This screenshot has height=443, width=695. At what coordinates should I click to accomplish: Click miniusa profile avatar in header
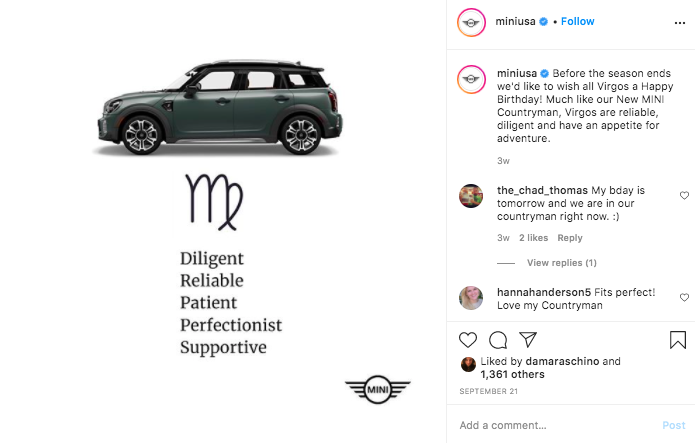coord(471,23)
